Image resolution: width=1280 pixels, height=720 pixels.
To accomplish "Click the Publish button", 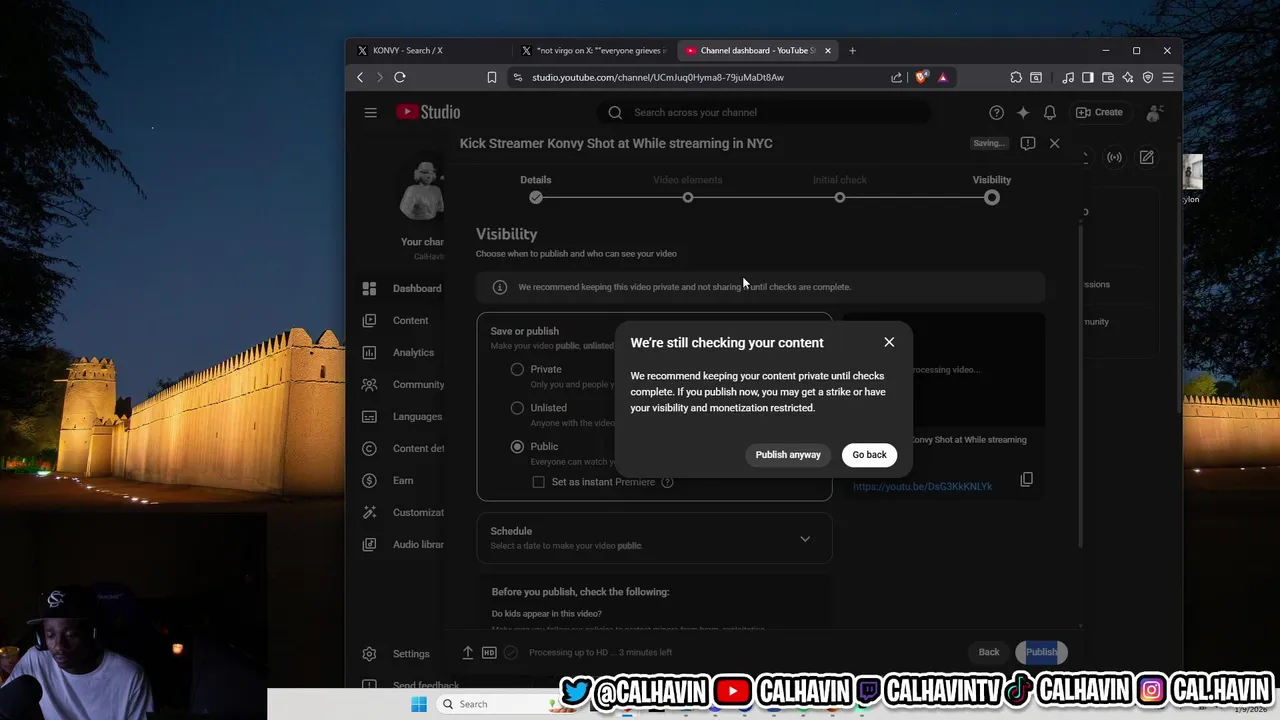I will tap(1041, 652).
